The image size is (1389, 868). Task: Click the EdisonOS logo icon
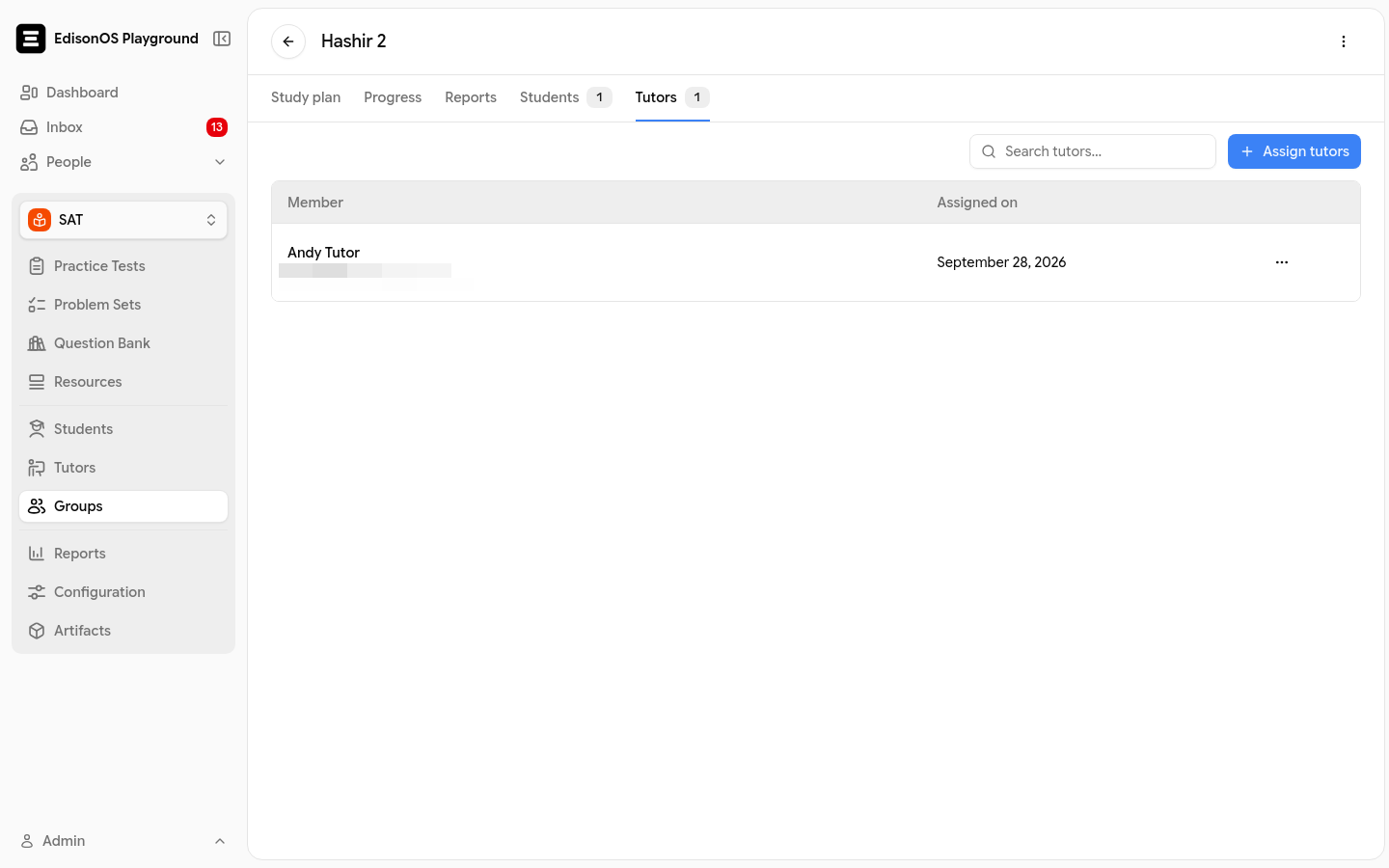tap(31, 39)
